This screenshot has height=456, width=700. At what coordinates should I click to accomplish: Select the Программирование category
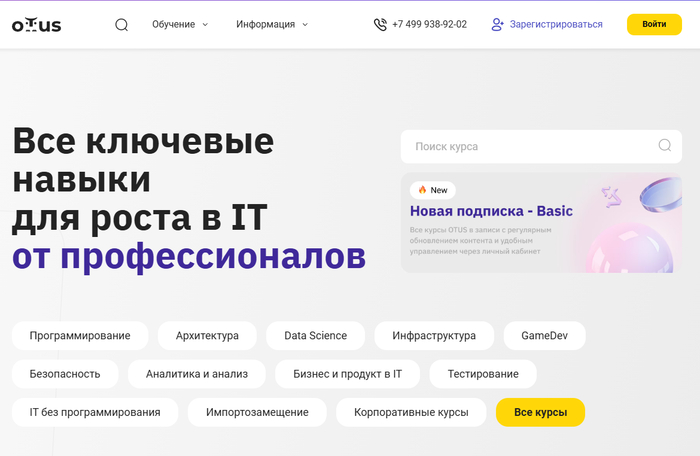point(80,336)
